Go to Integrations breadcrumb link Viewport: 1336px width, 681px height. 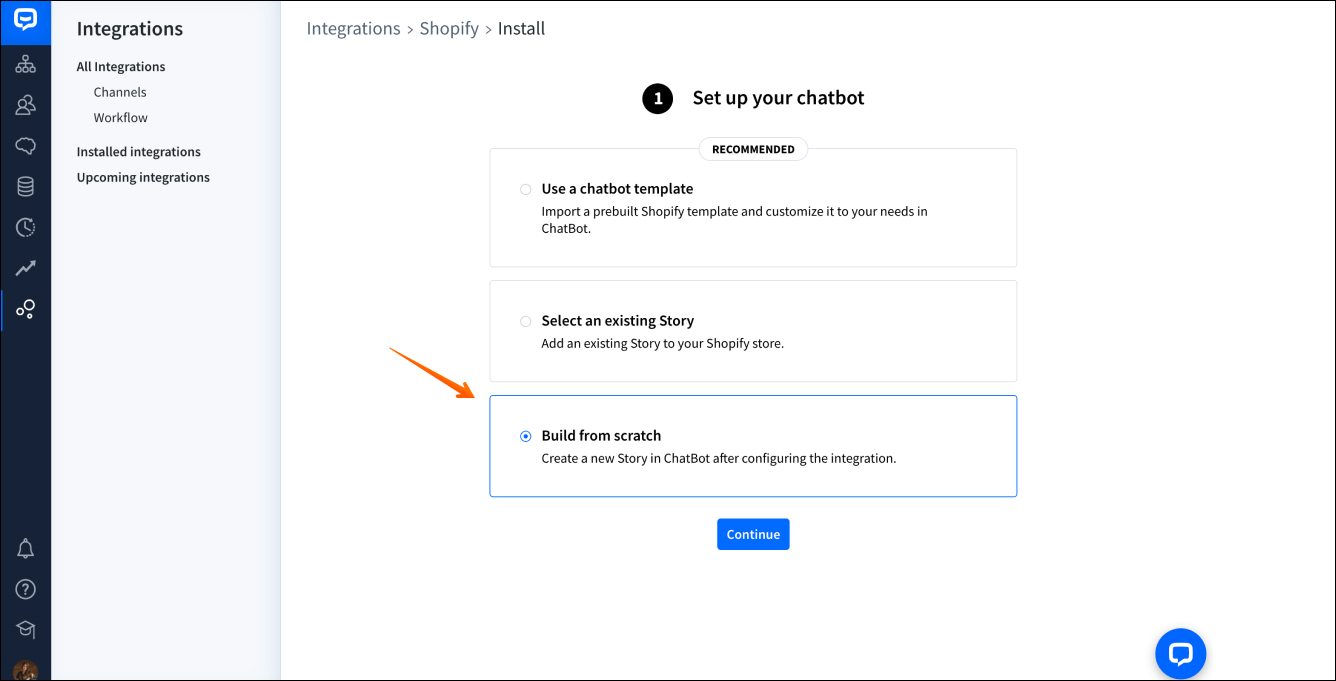(353, 28)
